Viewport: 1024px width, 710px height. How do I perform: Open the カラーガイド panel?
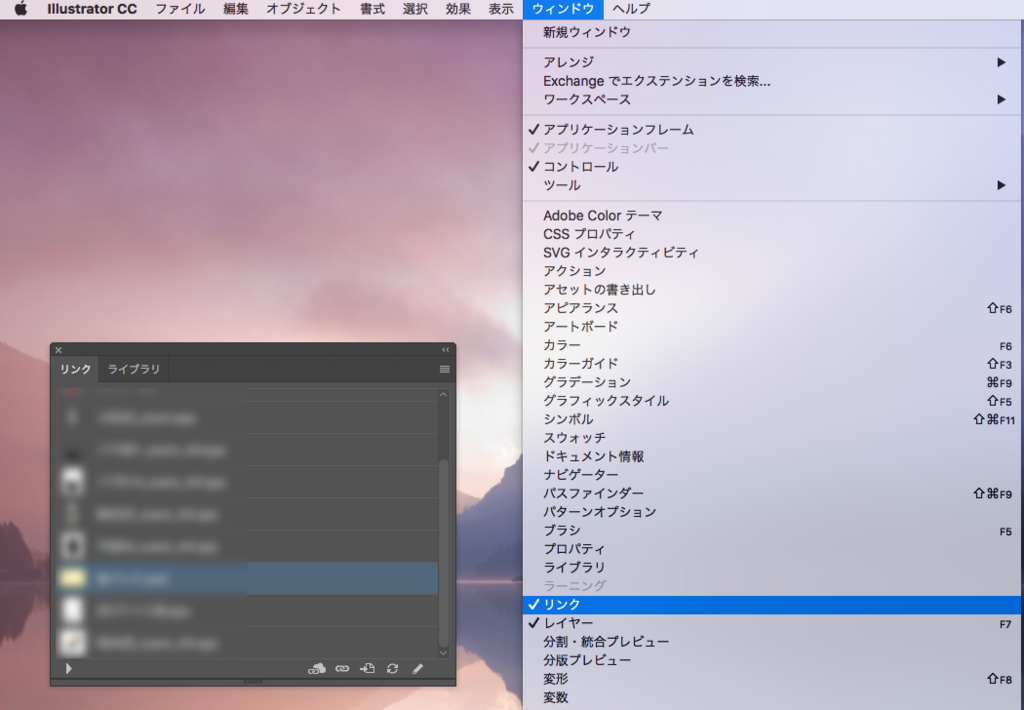click(x=773, y=364)
